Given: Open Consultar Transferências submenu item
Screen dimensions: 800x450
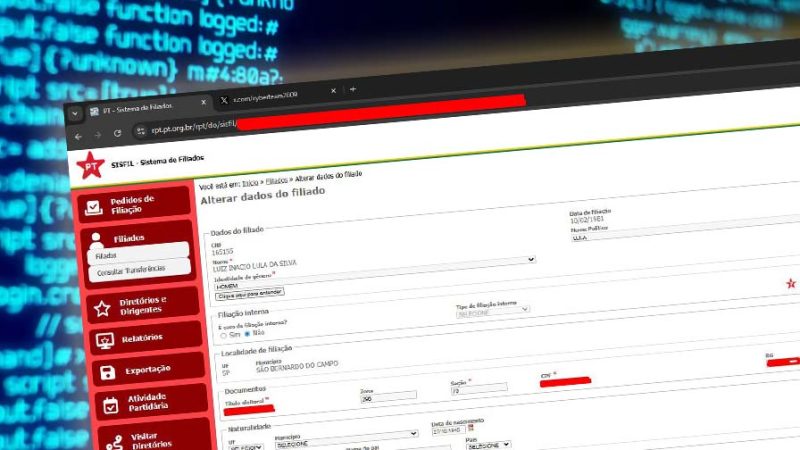Looking at the screenshot, I should (139, 269).
